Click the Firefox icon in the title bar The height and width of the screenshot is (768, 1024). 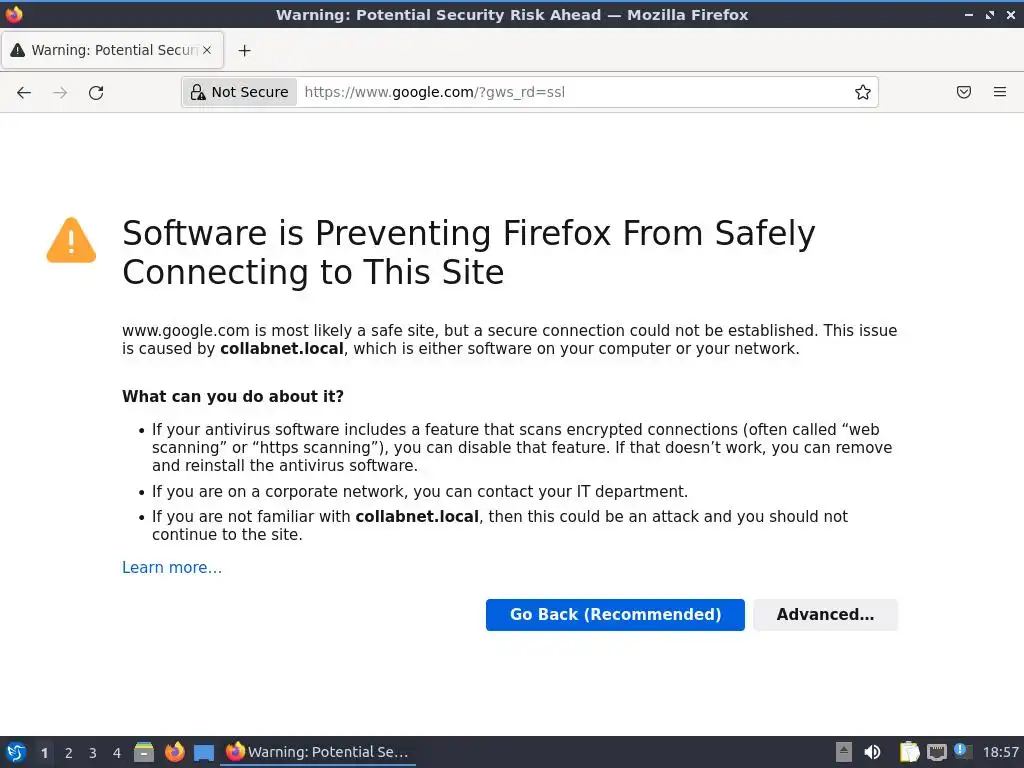[x=14, y=14]
